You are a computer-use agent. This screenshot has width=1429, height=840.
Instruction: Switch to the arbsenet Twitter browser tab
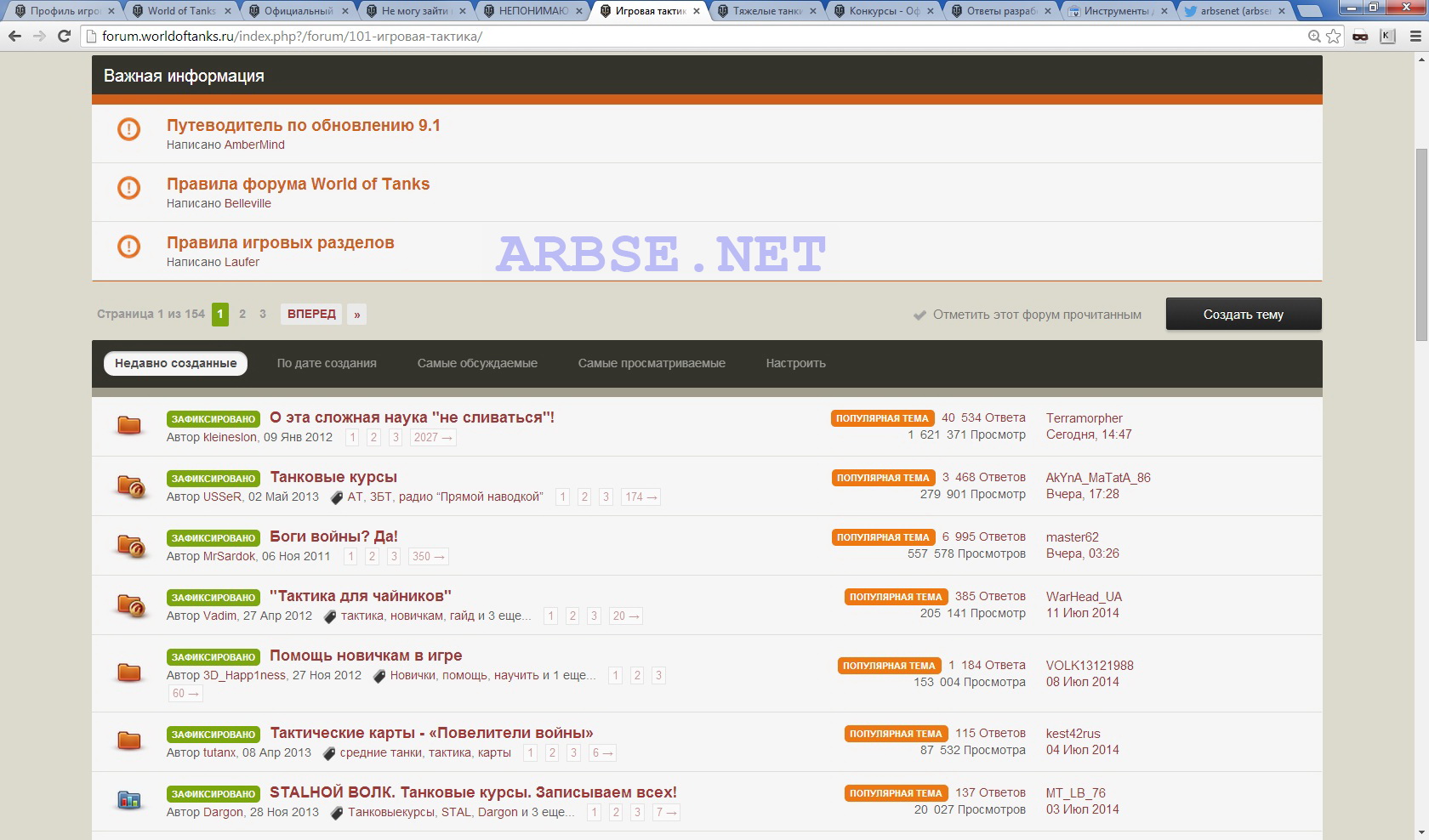pos(1234,11)
